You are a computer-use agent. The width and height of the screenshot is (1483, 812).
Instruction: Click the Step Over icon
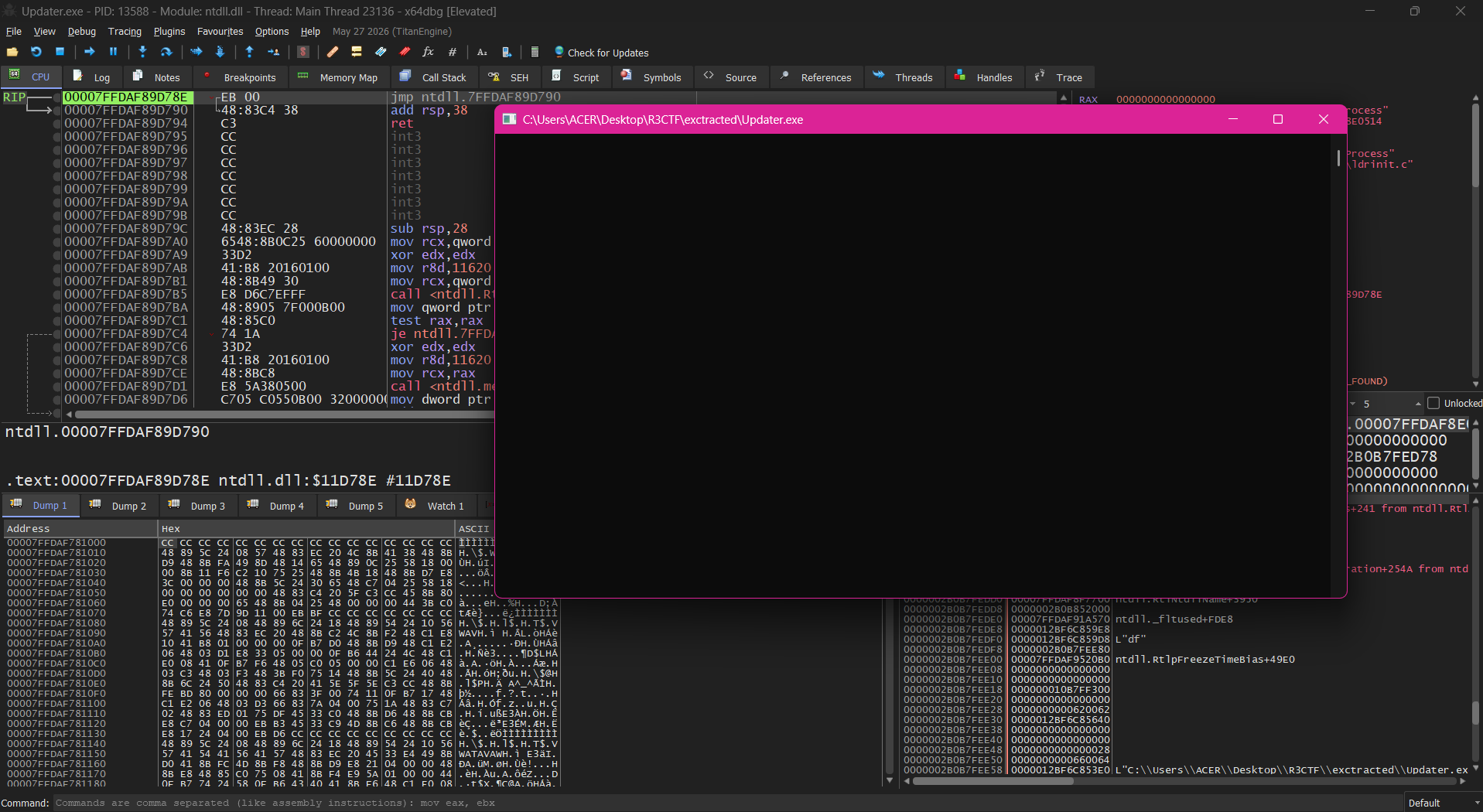(166, 52)
